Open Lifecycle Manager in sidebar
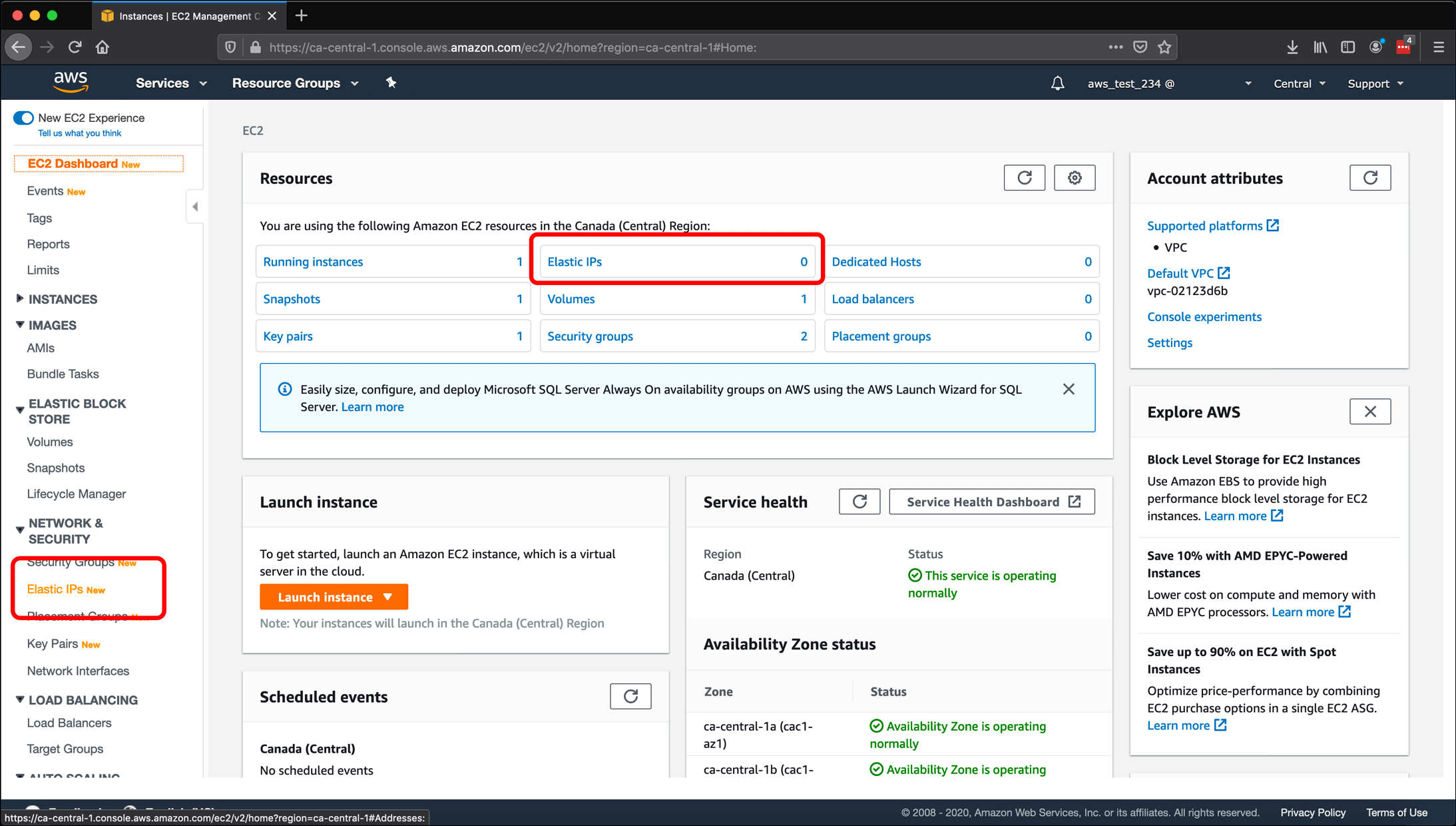Screen dimensions: 1456x826 [x=77, y=494]
